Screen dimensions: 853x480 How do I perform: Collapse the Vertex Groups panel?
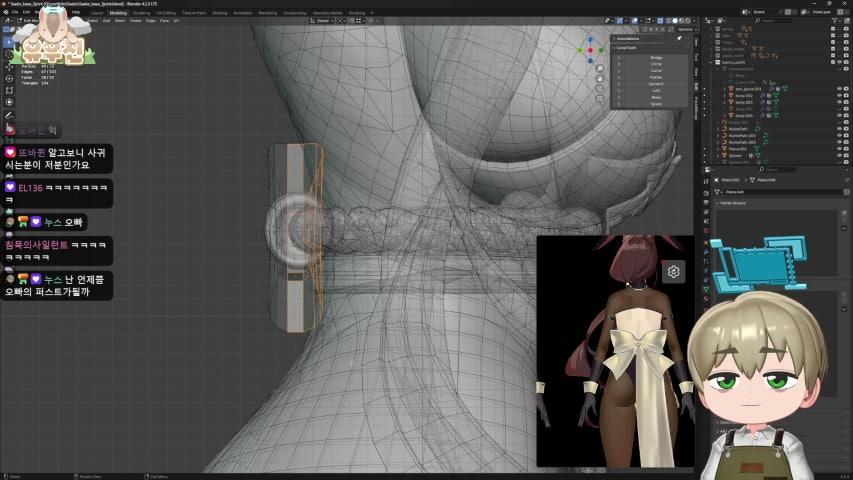731,203
